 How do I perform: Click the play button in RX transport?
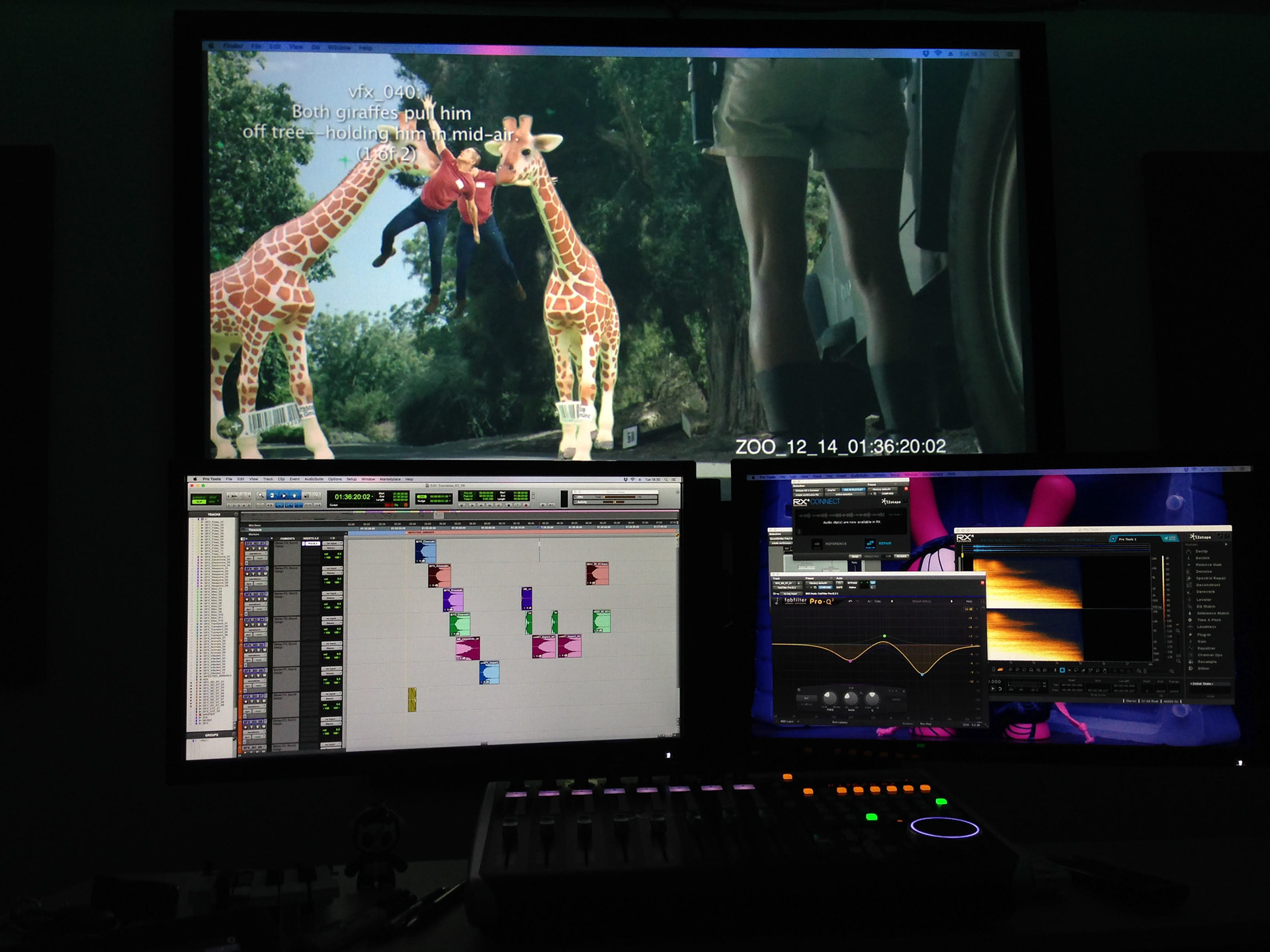point(993,689)
